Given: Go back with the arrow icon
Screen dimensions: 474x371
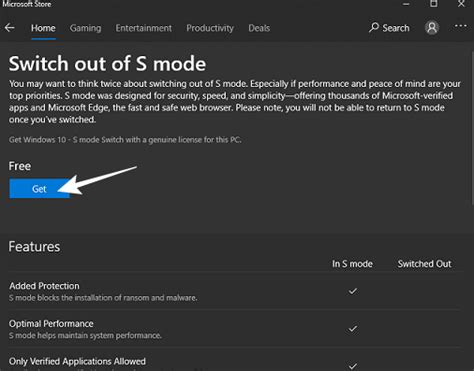Looking at the screenshot, I should (x=10, y=28).
